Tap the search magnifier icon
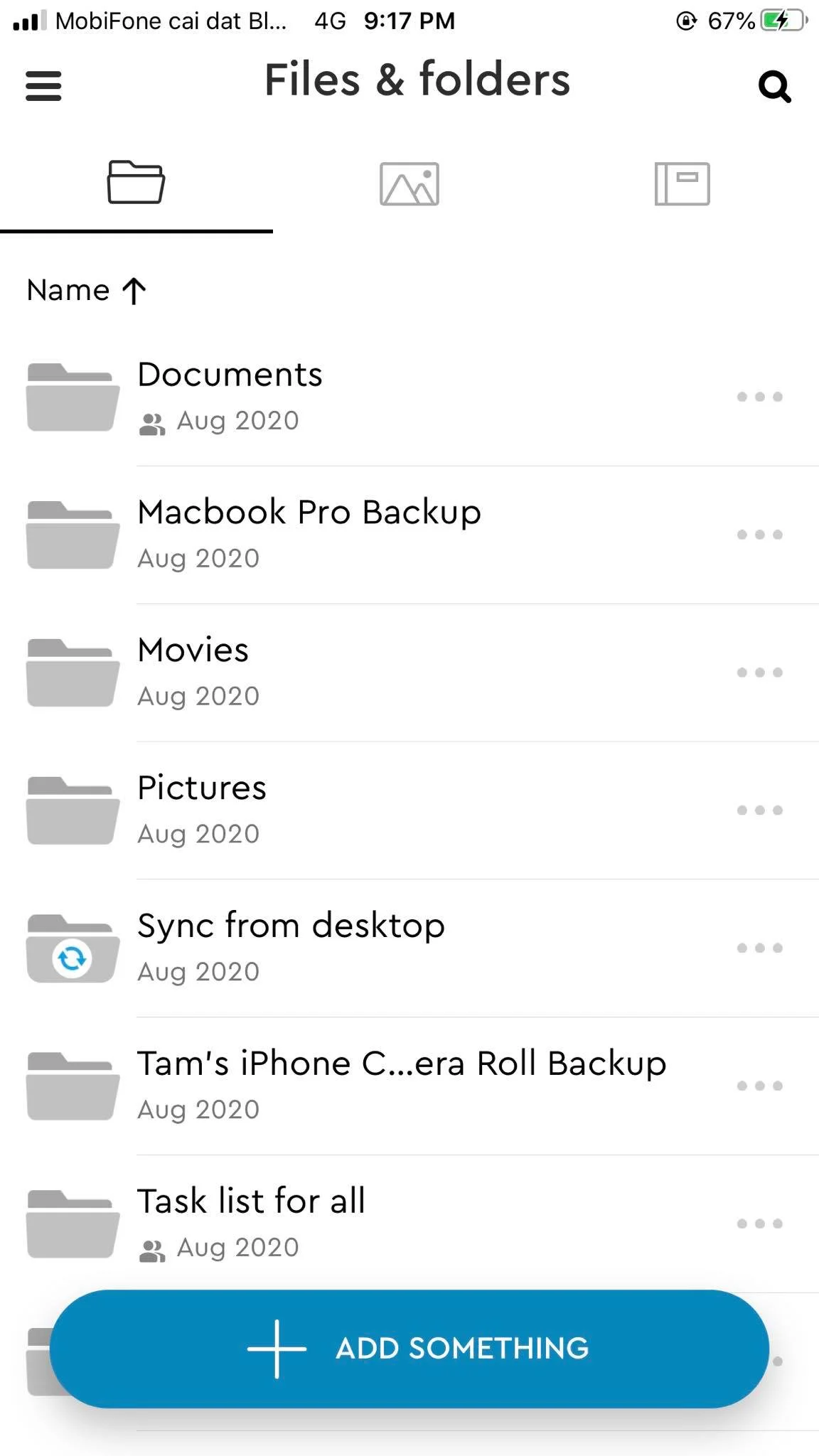The height and width of the screenshot is (1456, 819). [x=774, y=87]
